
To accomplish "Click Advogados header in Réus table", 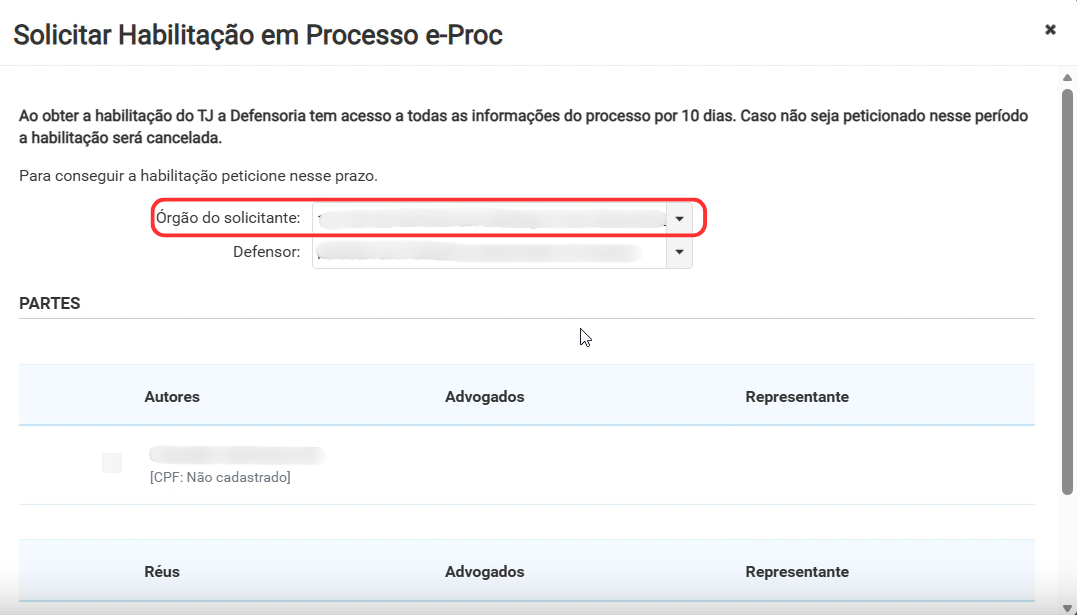I will (484, 572).
